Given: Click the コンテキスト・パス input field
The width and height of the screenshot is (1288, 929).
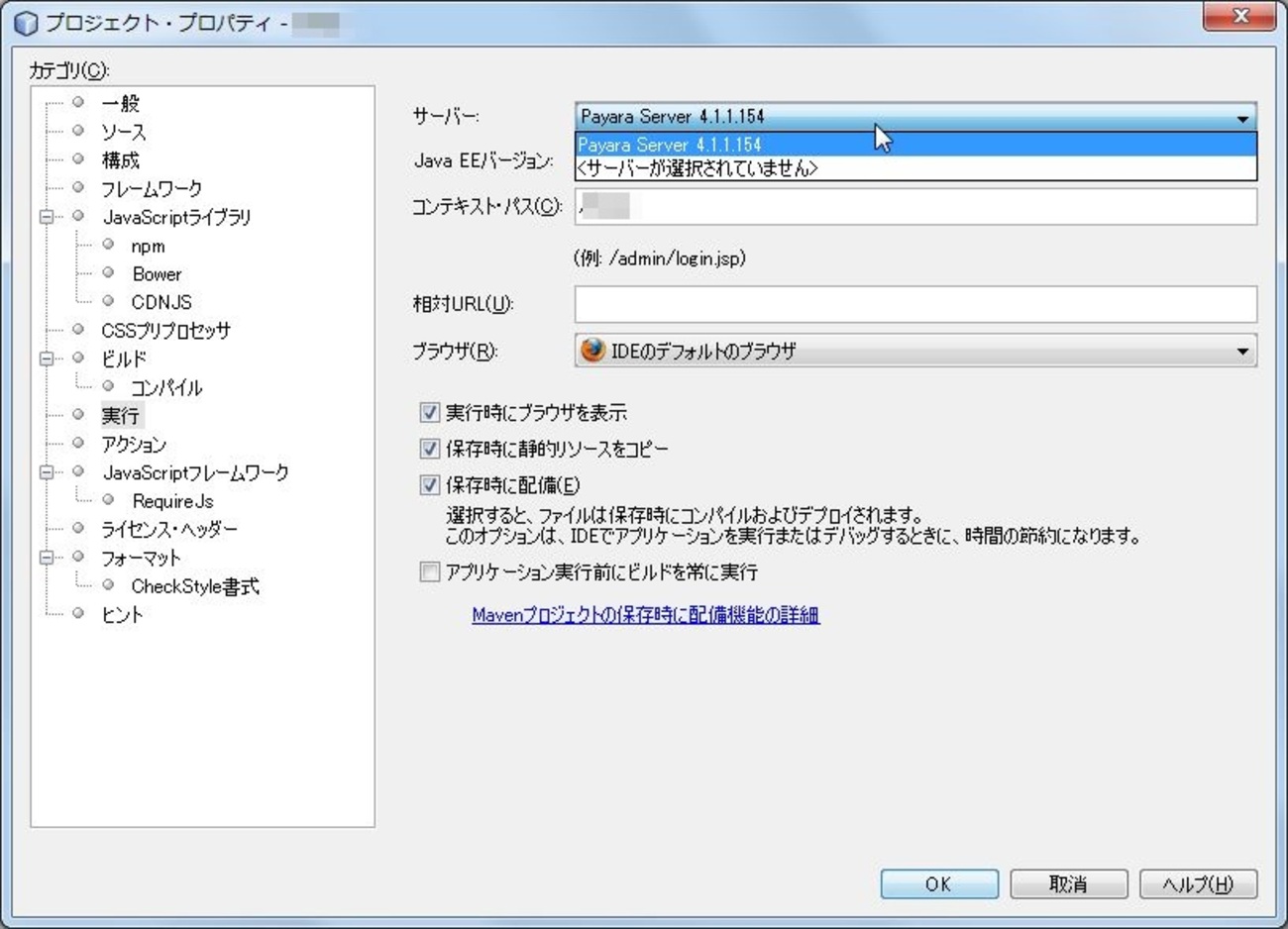Looking at the screenshot, I should tap(915, 206).
